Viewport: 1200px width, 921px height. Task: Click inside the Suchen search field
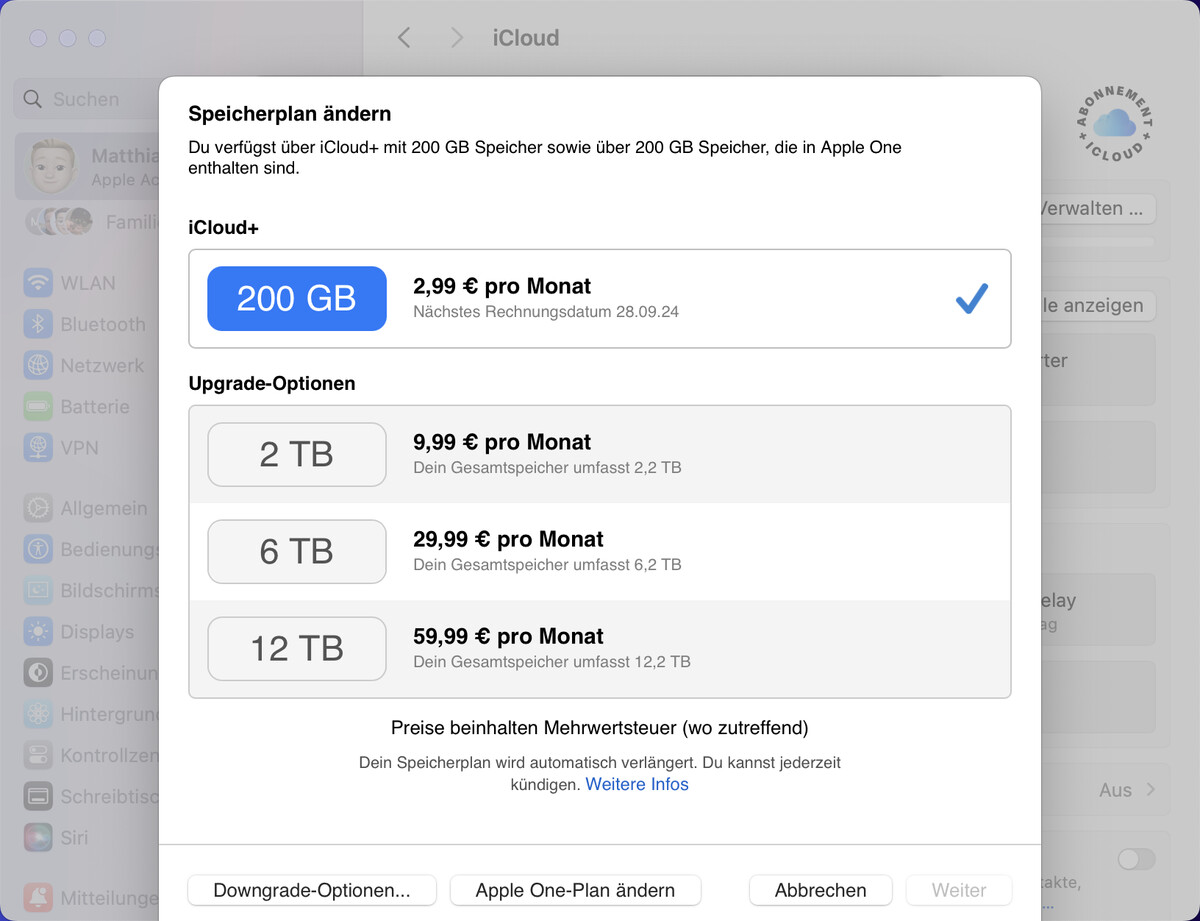click(90, 99)
